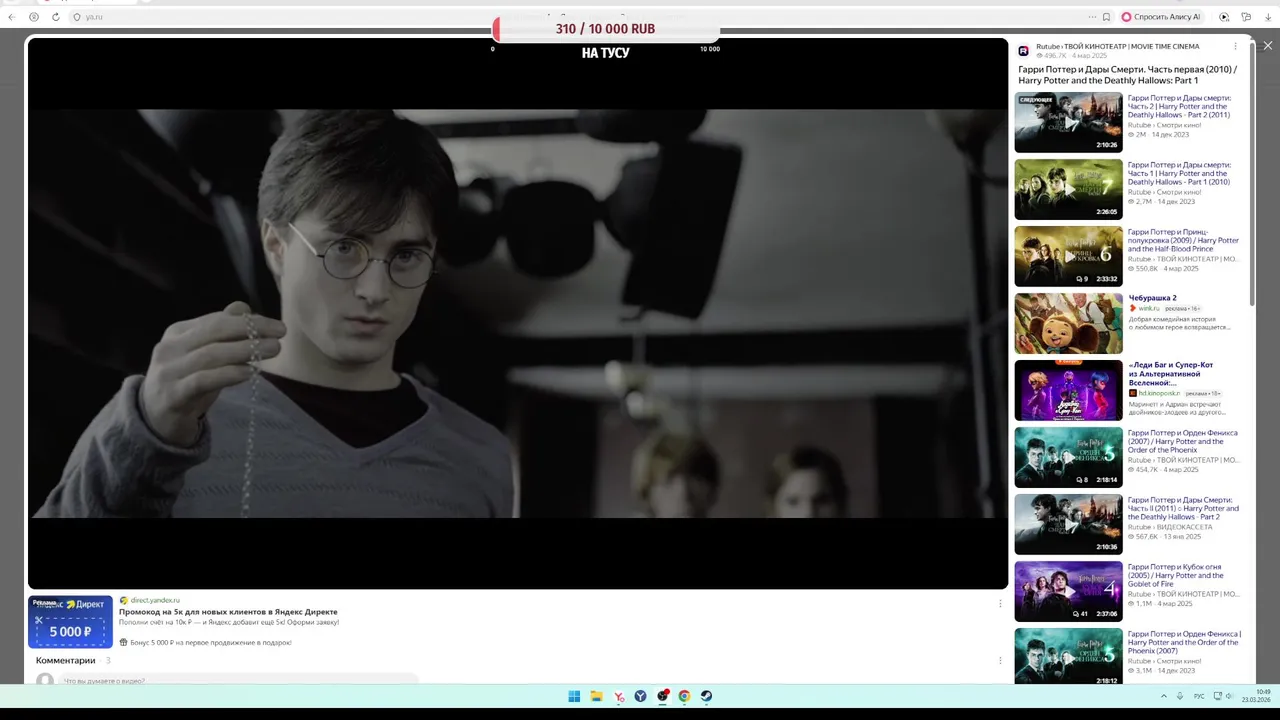Open the red Yandex browser taskbar icon
This screenshot has height=720, width=1280.
pyautogui.click(x=619, y=696)
